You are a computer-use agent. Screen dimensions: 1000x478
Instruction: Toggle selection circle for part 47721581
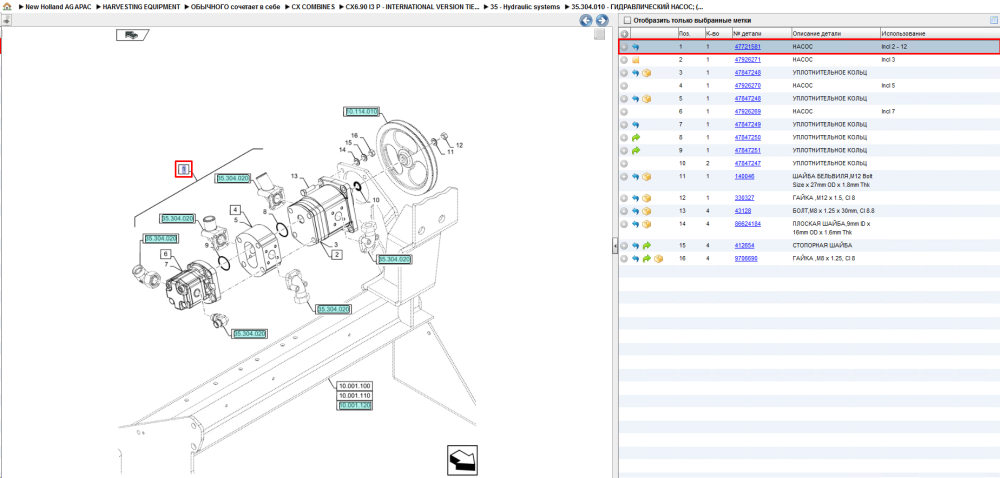pos(624,47)
